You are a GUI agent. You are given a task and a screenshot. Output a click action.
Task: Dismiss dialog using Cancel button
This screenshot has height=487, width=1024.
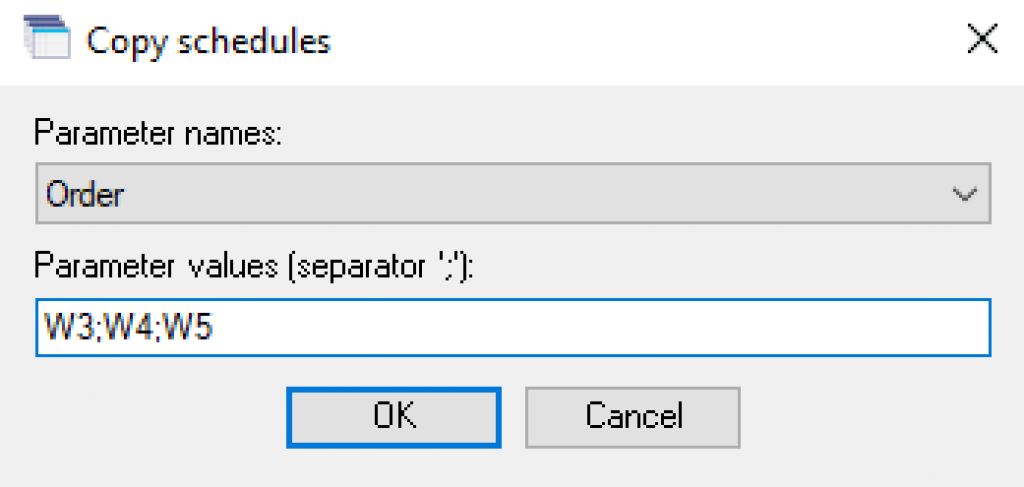tap(633, 417)
